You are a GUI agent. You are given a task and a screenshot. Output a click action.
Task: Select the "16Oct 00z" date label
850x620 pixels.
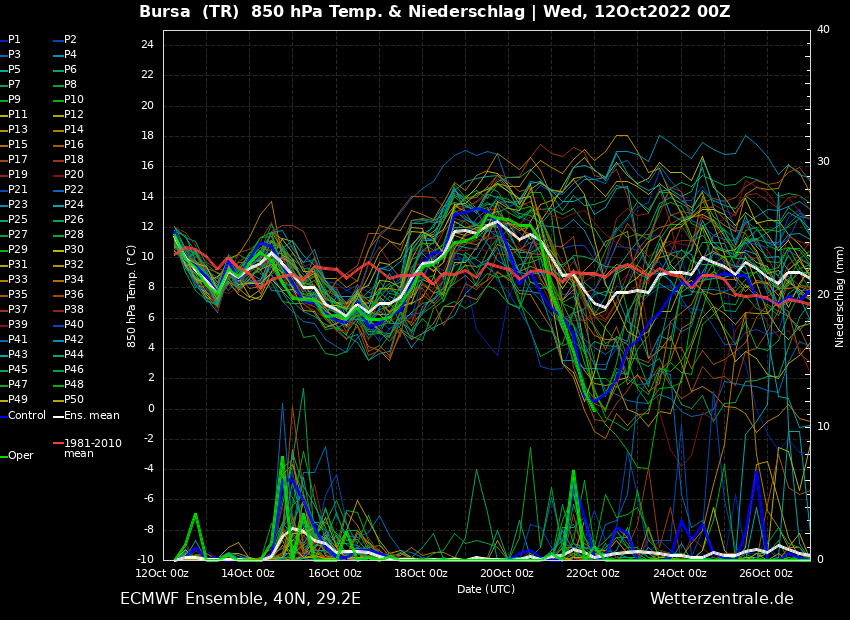tap(335, 573)
